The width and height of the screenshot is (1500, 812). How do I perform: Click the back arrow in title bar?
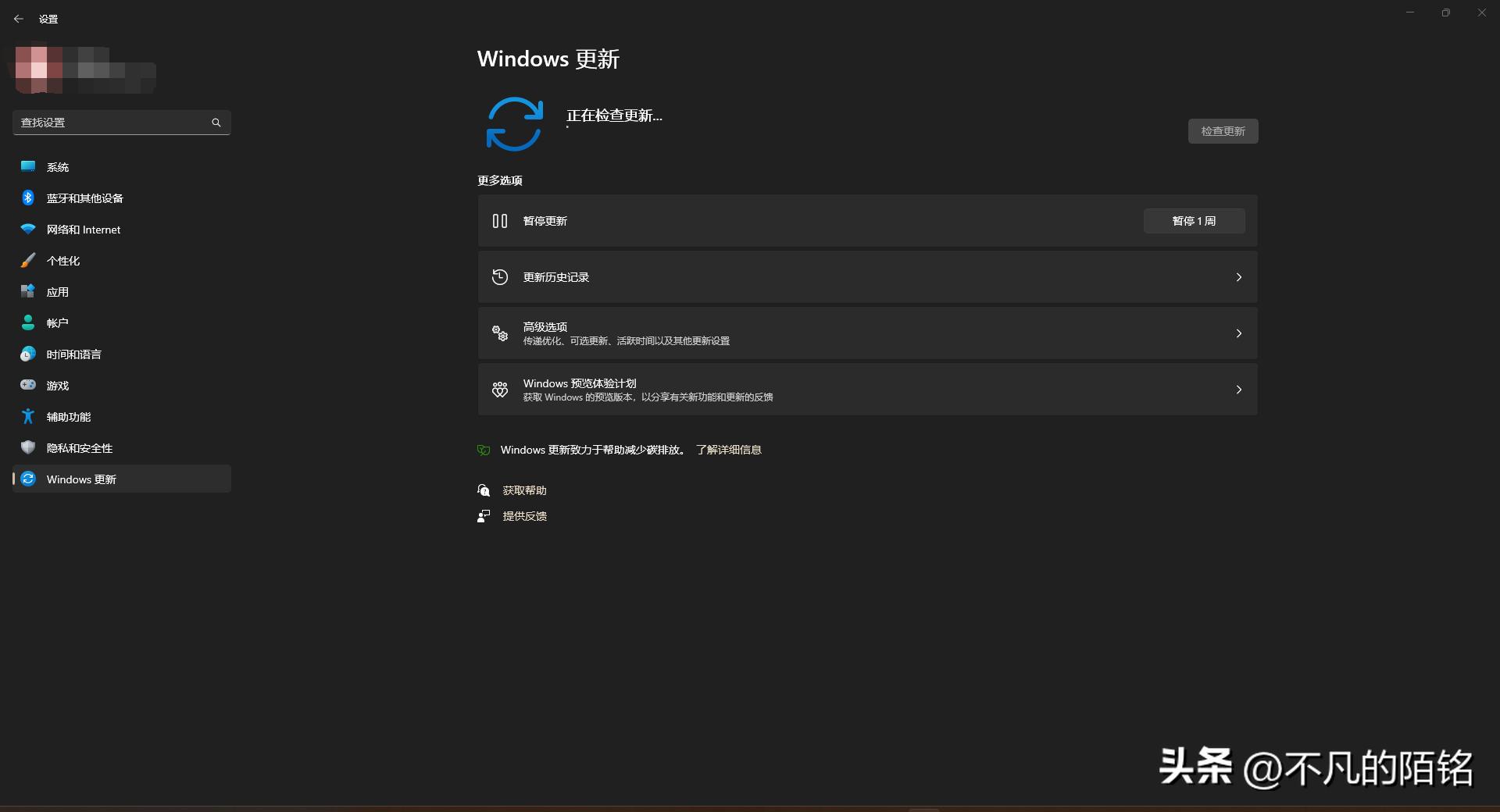point(19,19)
